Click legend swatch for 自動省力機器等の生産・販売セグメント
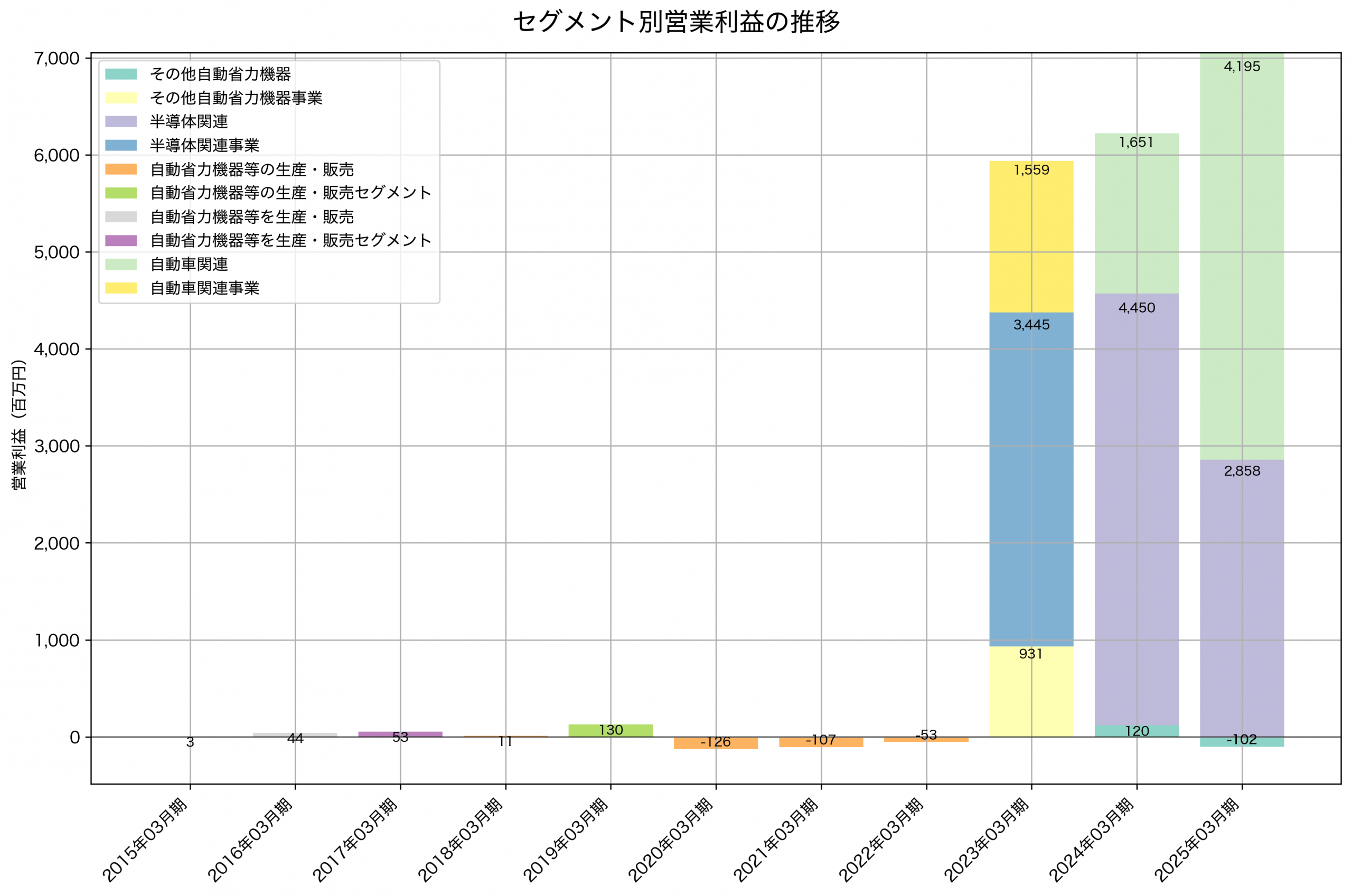This screenshot has width=1352, height=896. (121, 193)
